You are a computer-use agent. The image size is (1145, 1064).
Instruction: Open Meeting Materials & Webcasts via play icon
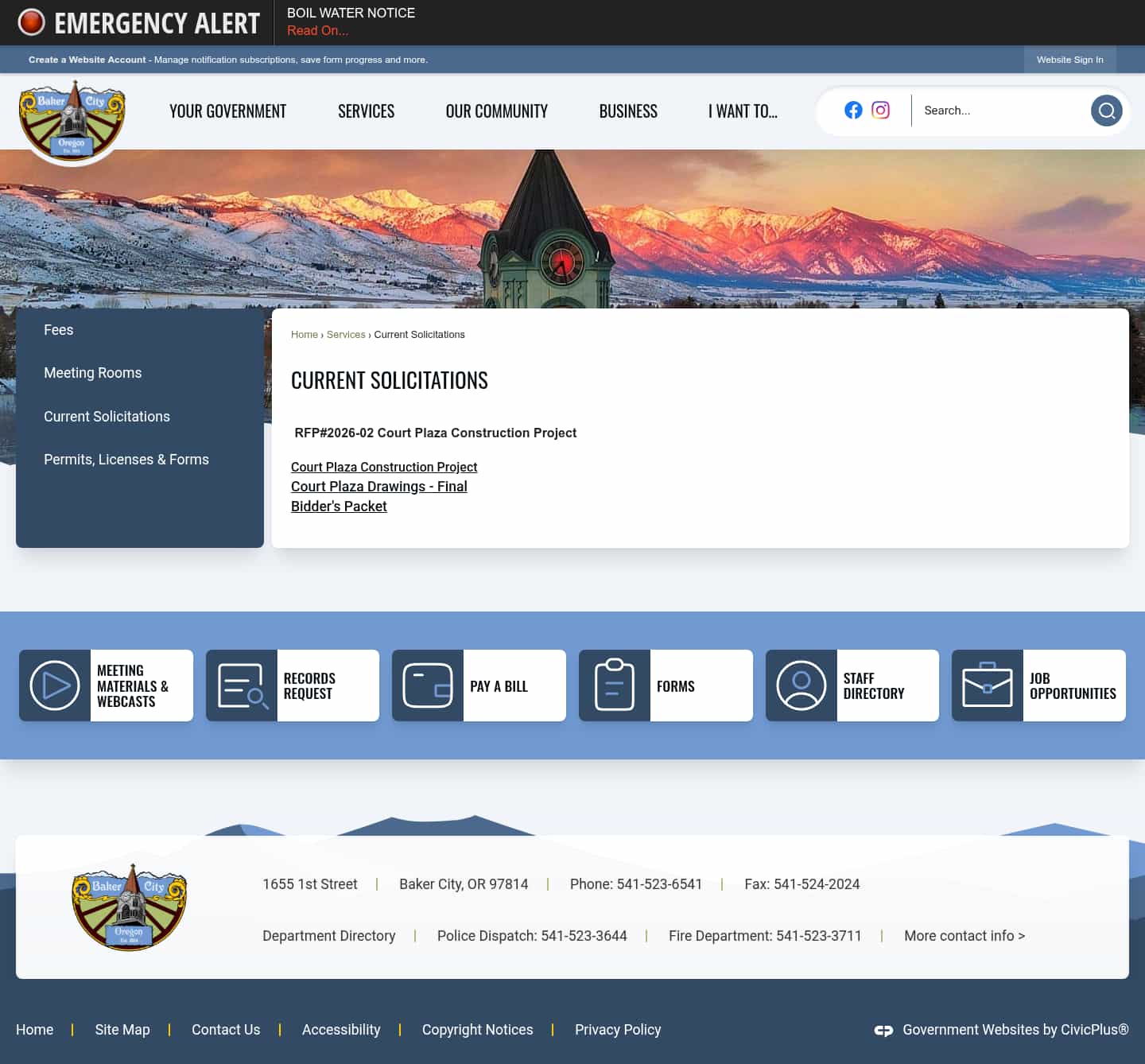(x=54, y=685)
